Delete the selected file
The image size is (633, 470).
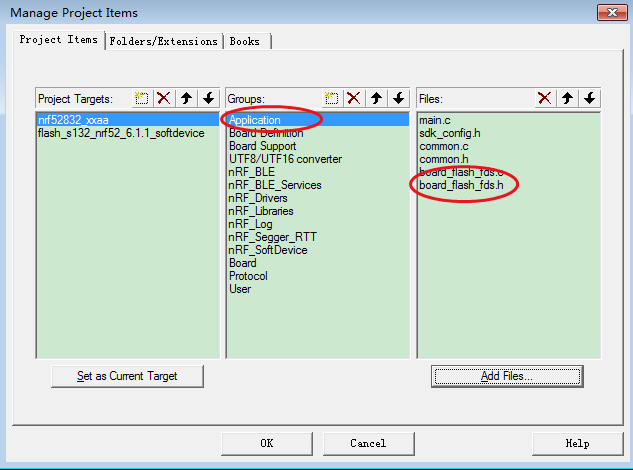pos(545,98)
